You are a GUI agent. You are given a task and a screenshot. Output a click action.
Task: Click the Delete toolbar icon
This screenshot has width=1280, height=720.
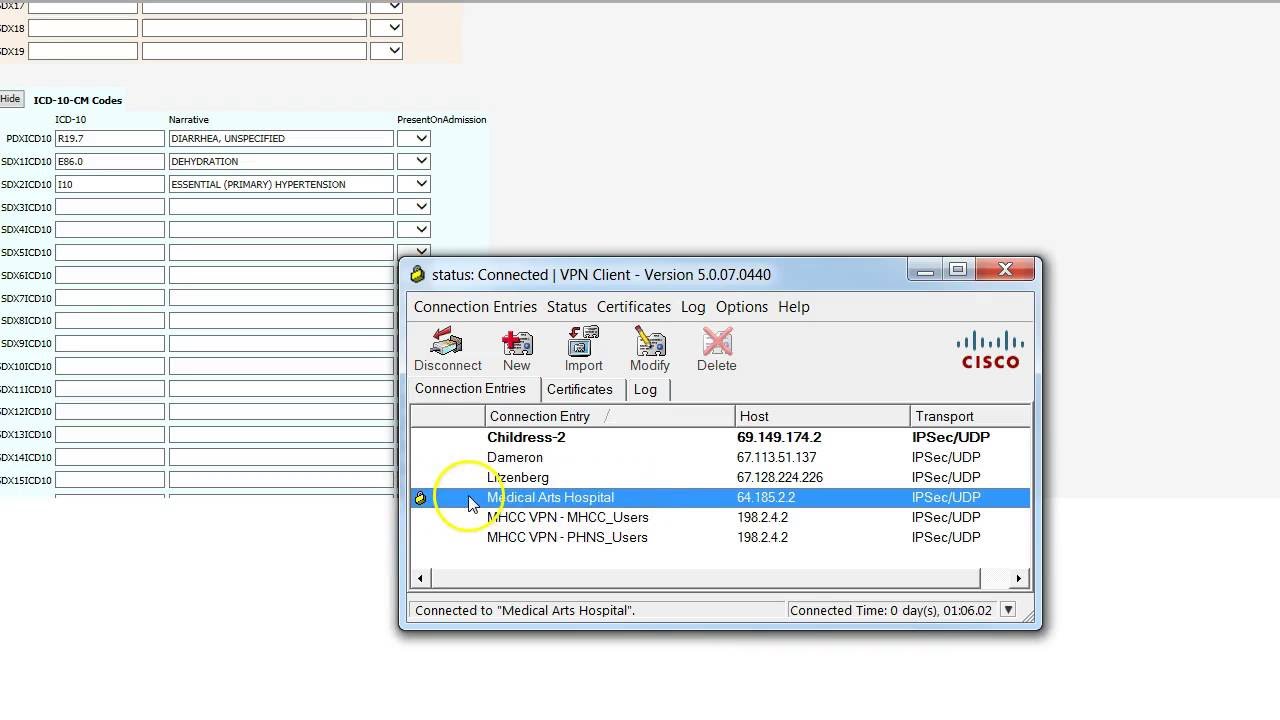[x=717, y=342]
